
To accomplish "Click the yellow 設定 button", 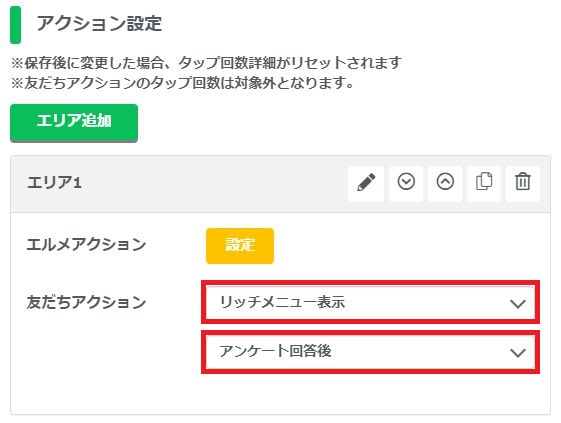I will tap(240, 245).
